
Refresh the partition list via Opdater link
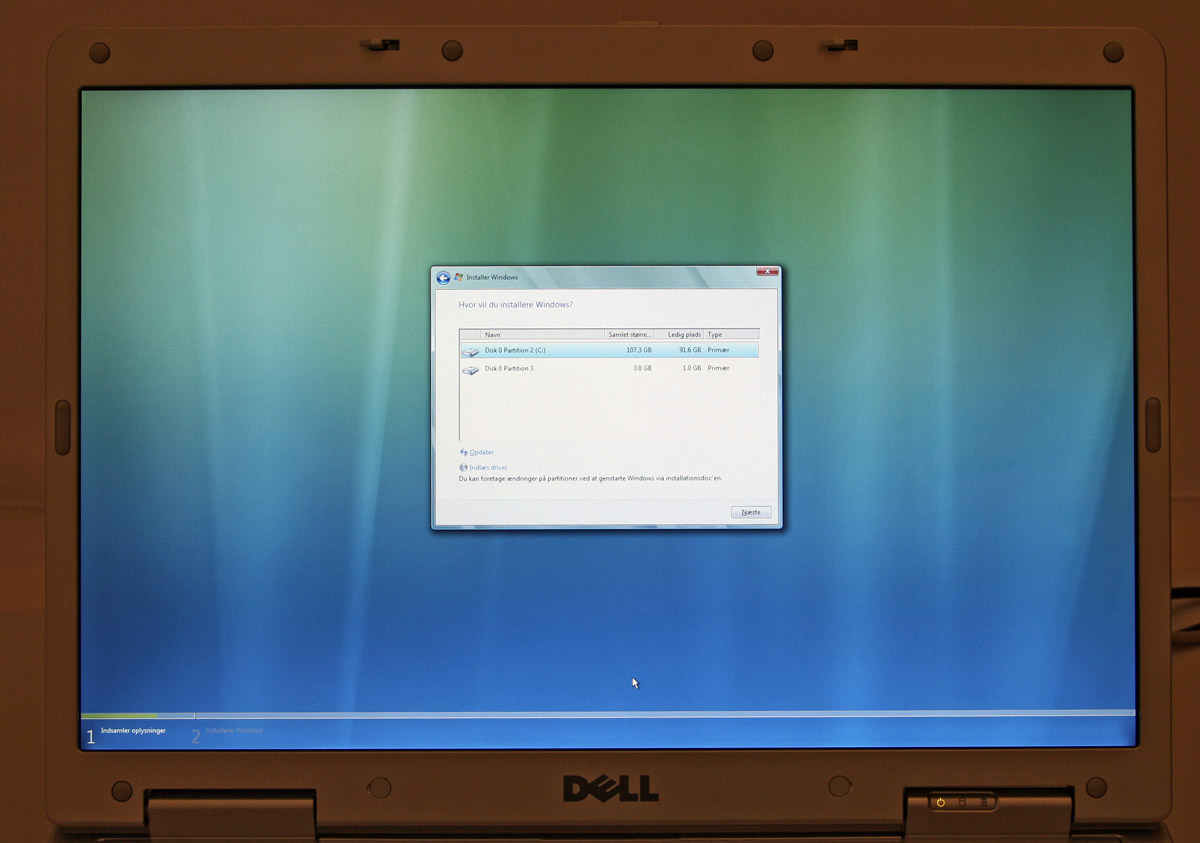[x=482, y=453]
